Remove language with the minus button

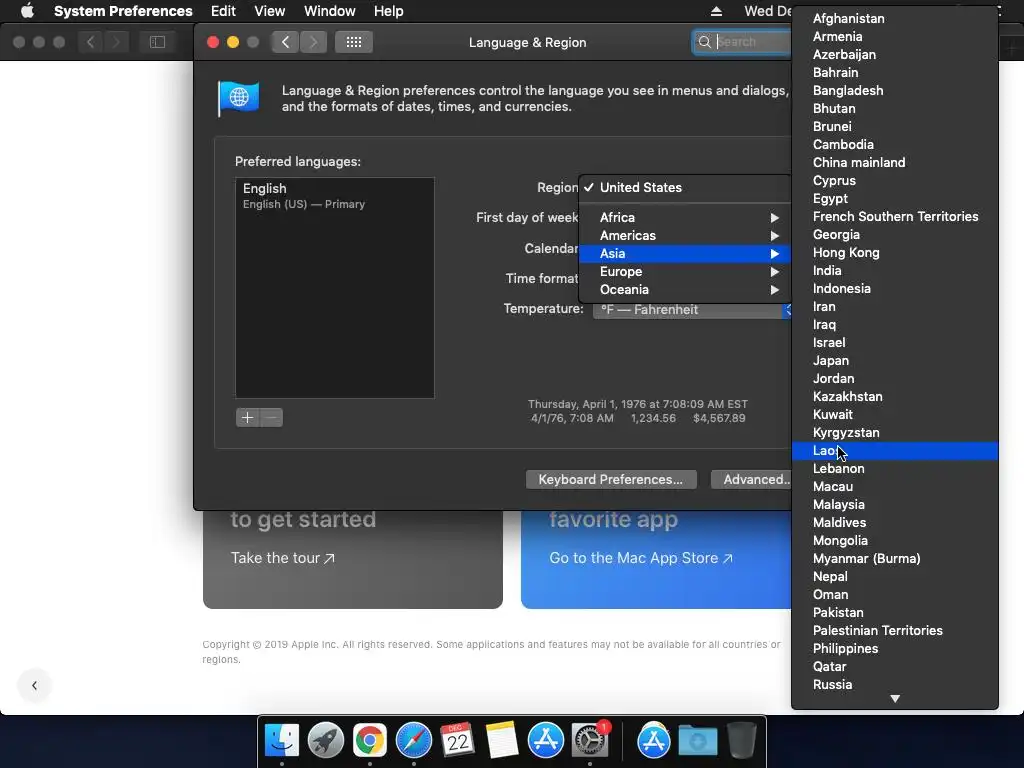[x=272, y=417]
